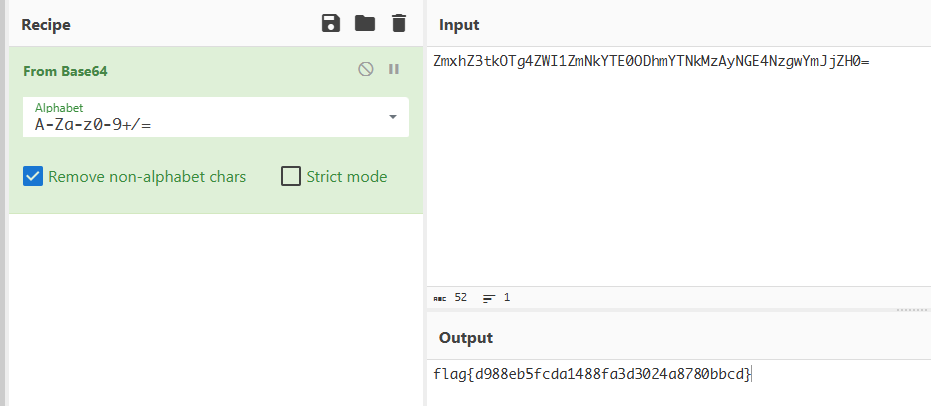931x406 pixels.
Task: Click the character count icon
Action: point(440,298)
